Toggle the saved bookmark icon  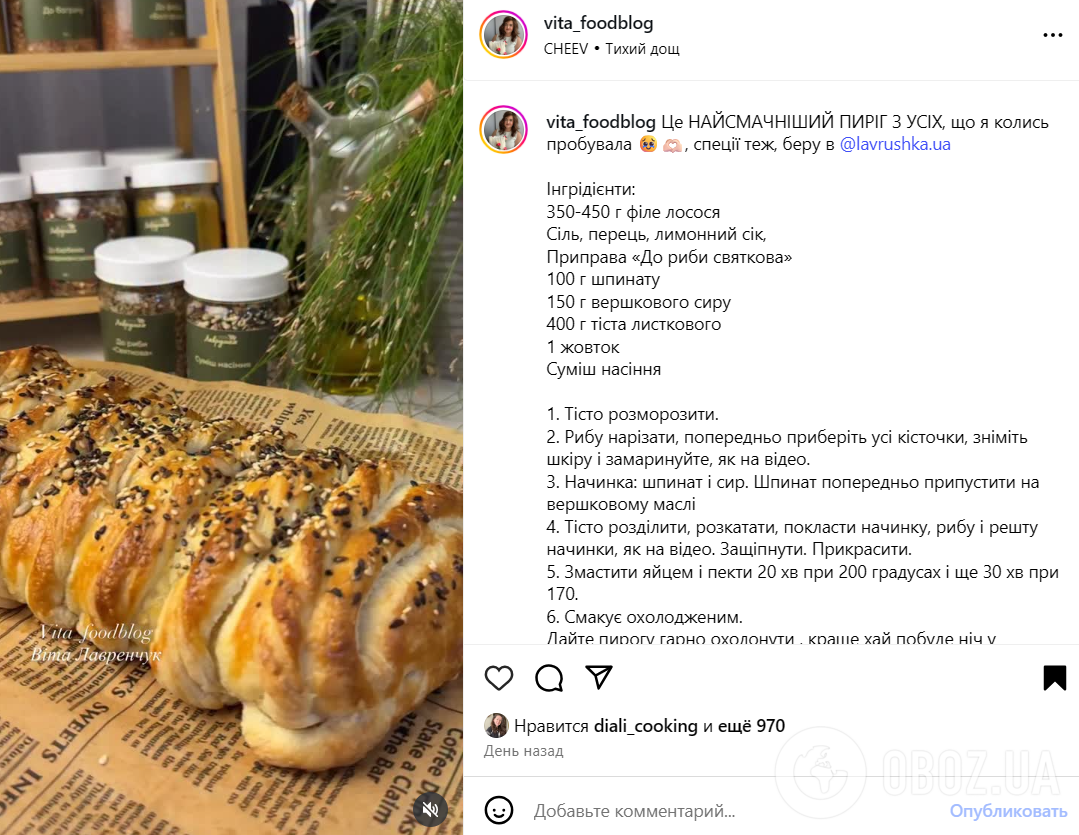(x=1054, y=677)
